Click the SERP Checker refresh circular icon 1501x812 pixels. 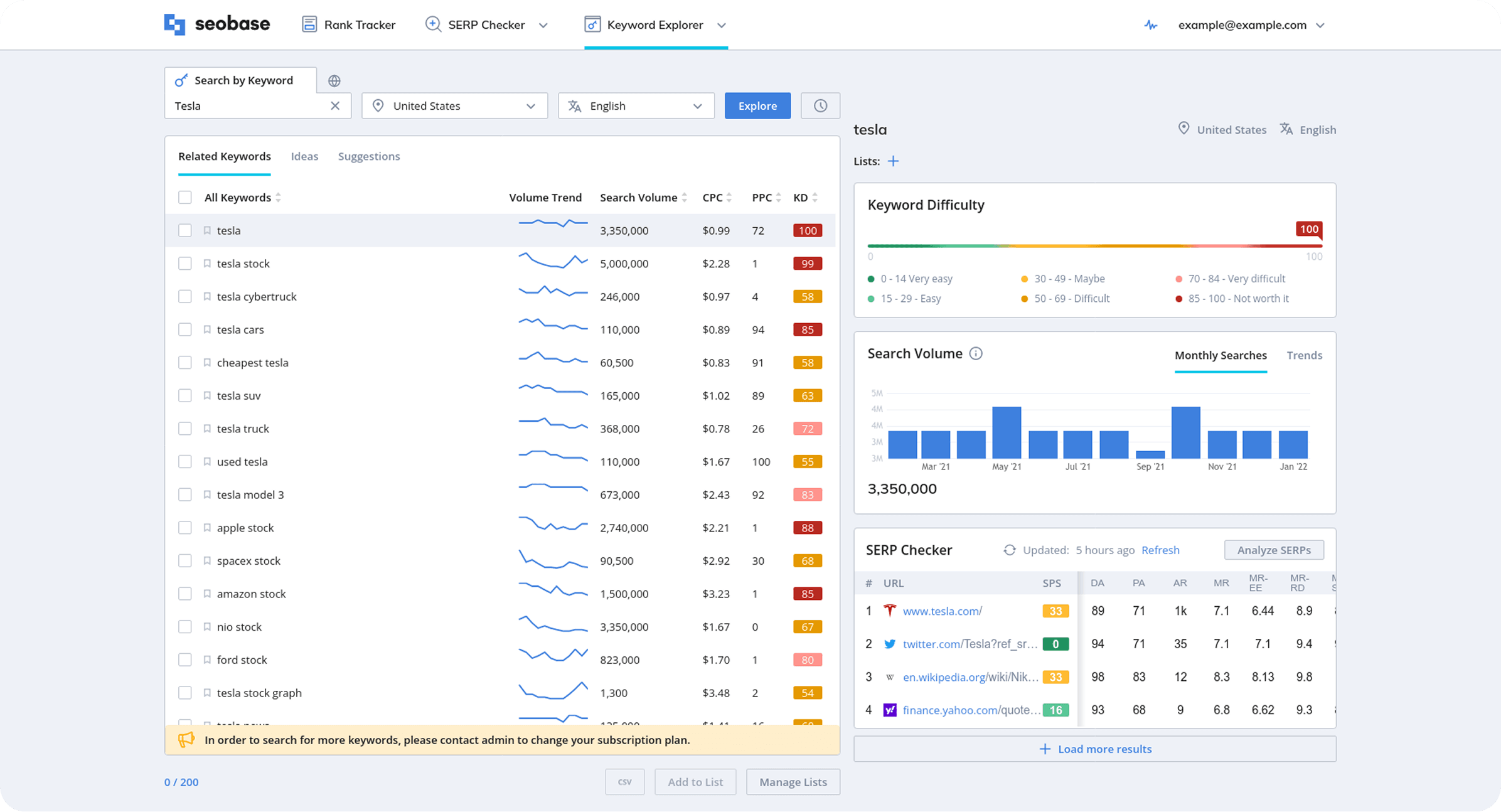[1009, 550]
